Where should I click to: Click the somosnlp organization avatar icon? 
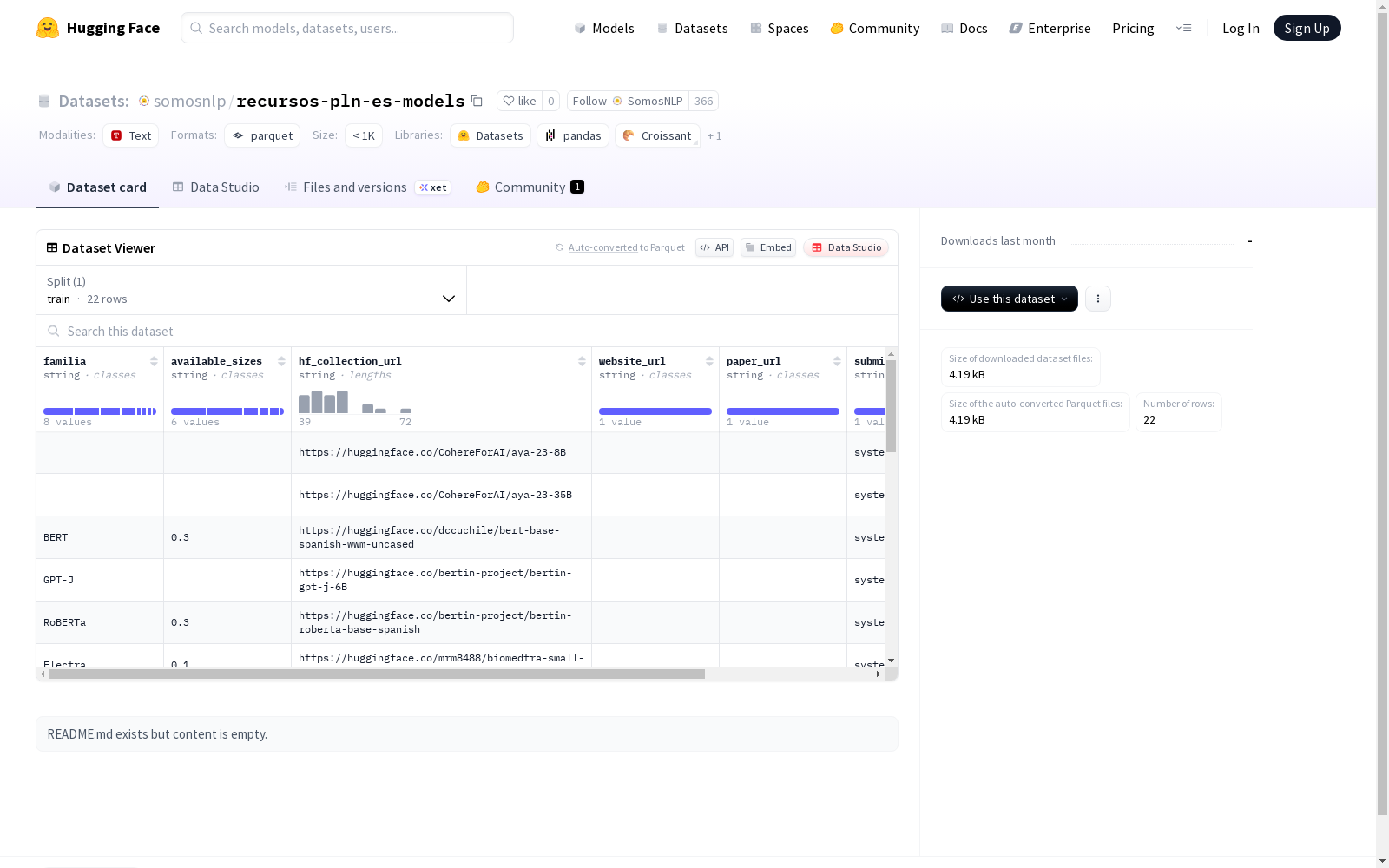[144, 101]
